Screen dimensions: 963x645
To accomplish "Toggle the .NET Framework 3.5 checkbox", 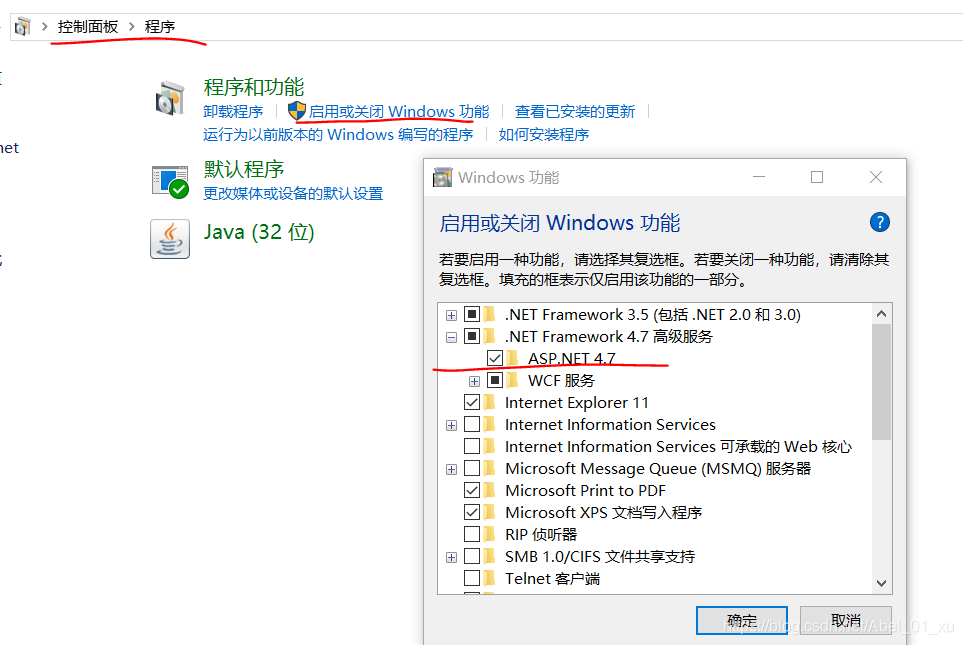I will tap(472, 315).
